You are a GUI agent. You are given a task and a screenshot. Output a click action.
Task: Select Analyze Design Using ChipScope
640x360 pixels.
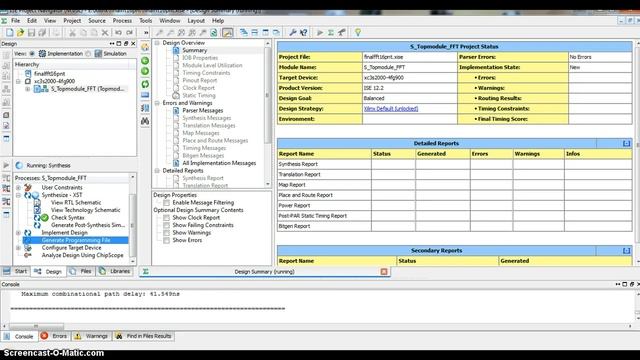[x=82, y=255]
